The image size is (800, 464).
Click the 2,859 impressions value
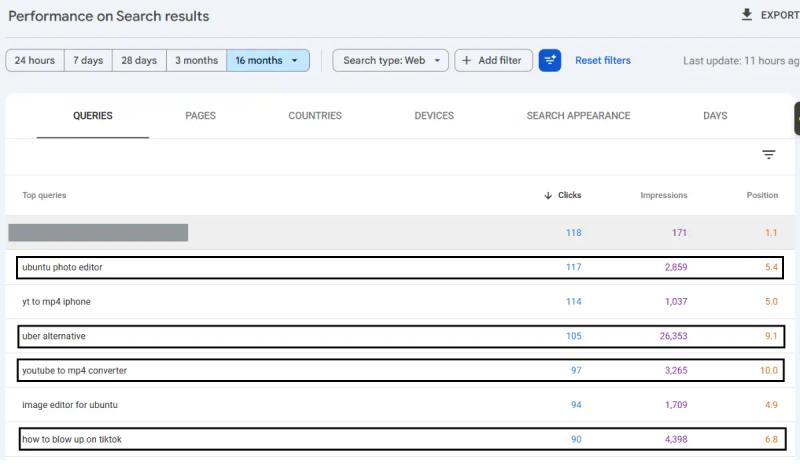(x=676, y=267)
